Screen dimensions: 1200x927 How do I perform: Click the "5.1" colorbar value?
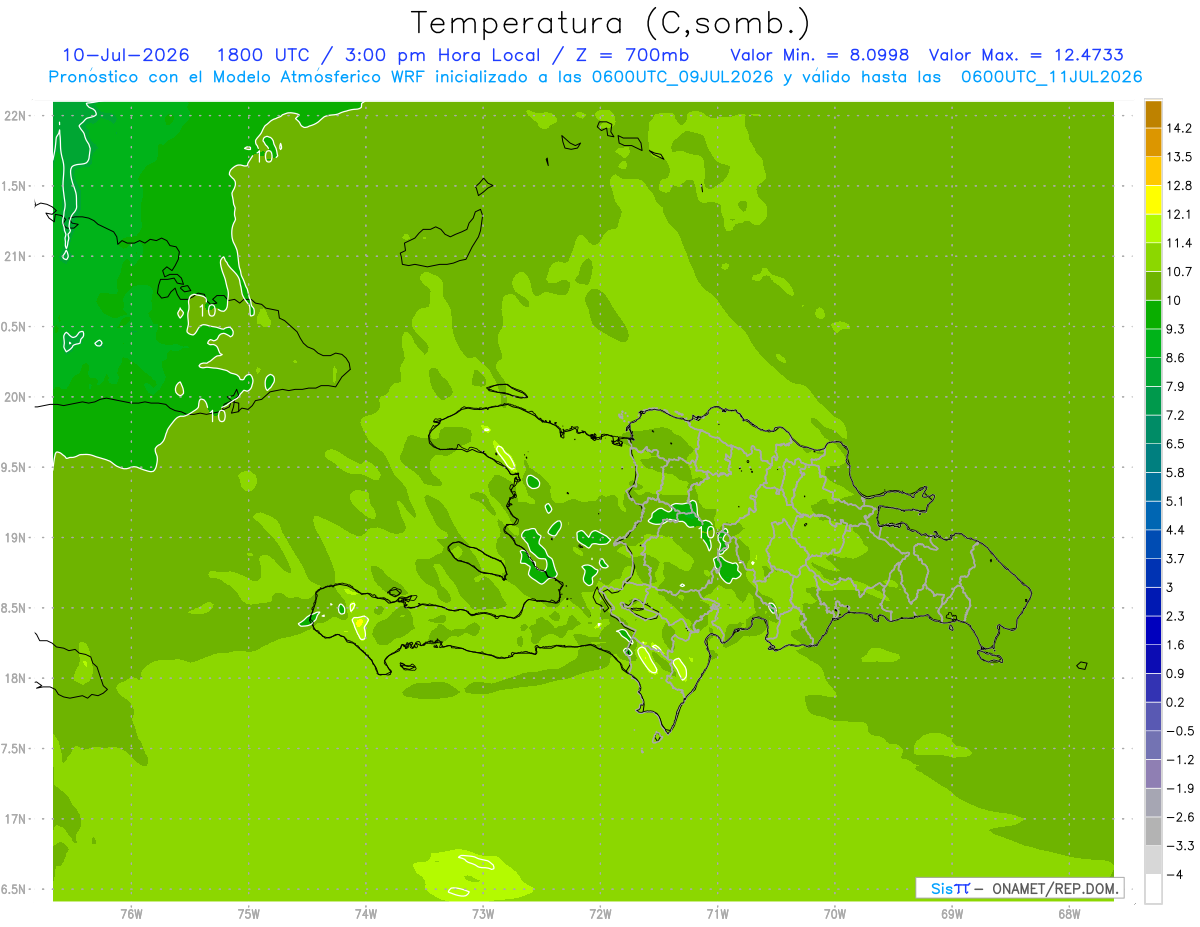(1176, 502)
